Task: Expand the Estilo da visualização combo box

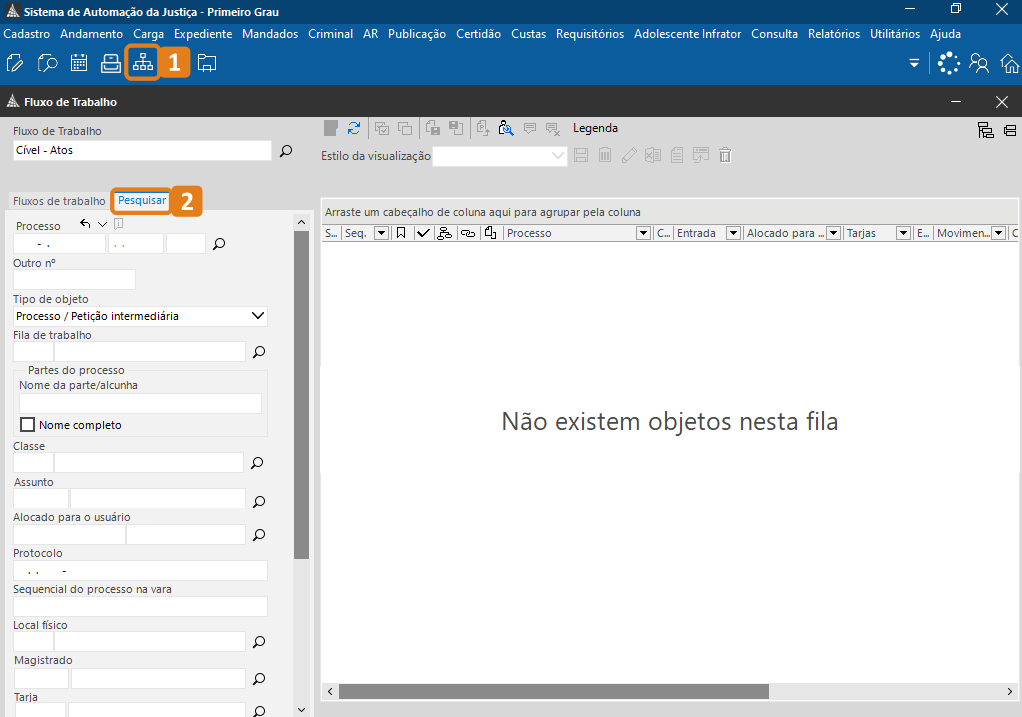Action: point(558,156)
